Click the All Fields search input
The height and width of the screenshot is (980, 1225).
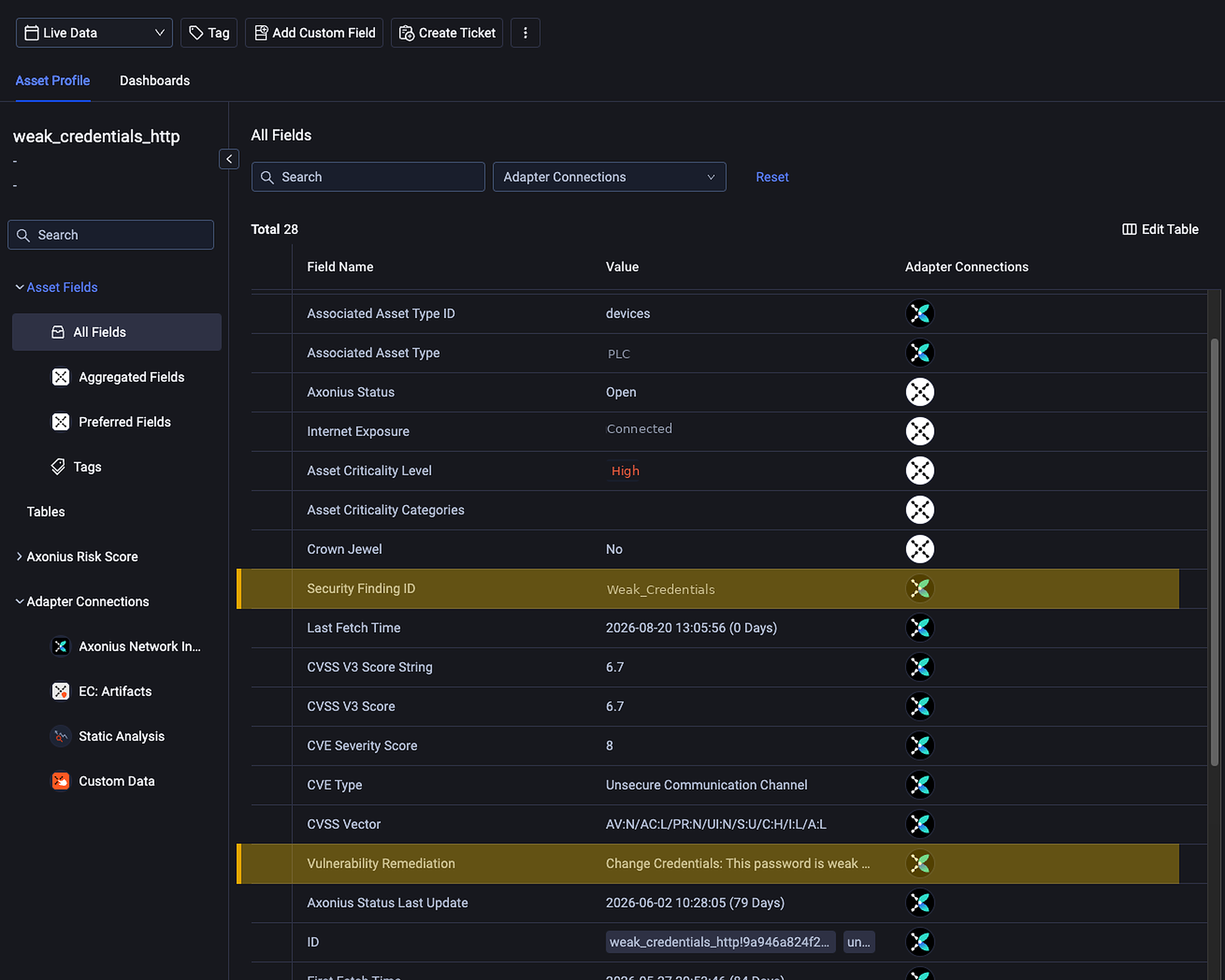tap(368, 177)
